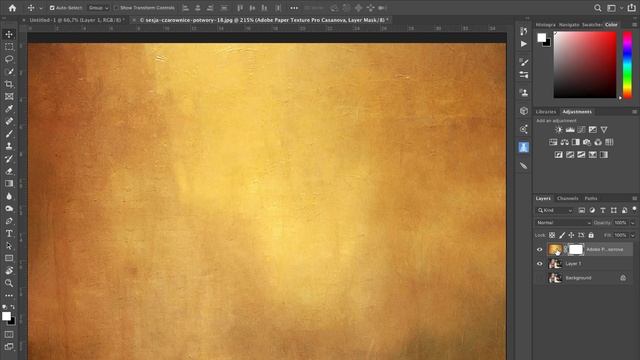Viewport: 640px width, 360px height.
Task: Add a Levels adjustment
Action: [570, 130]
